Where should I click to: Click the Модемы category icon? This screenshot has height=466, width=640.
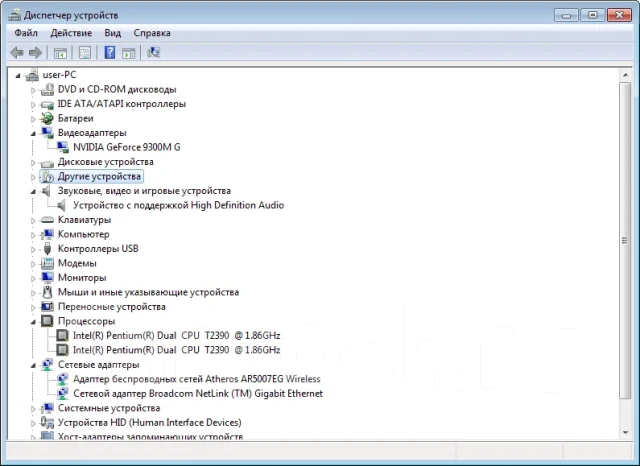tap(47, 263)
